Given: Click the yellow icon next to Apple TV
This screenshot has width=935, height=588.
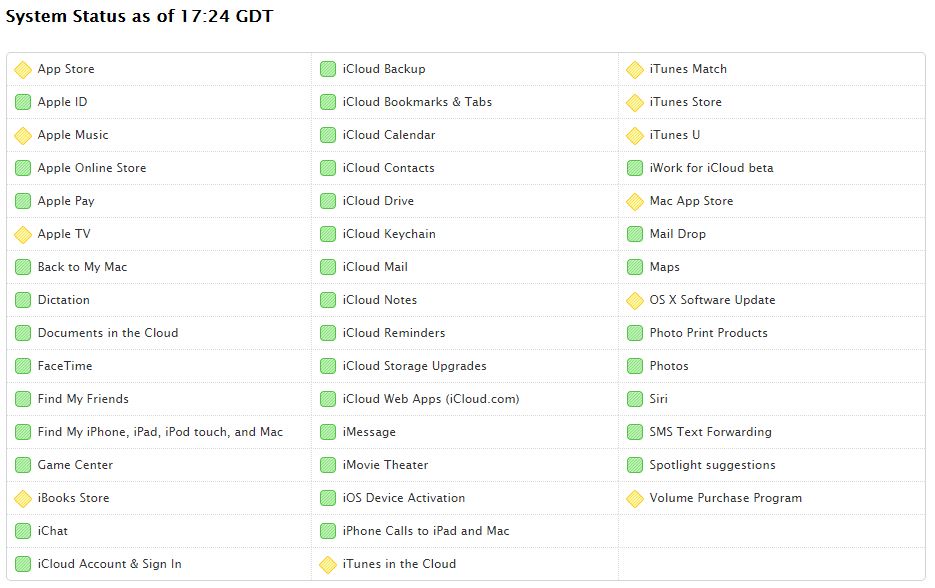Looking at the screenshot, I should [x=23, y=234].
